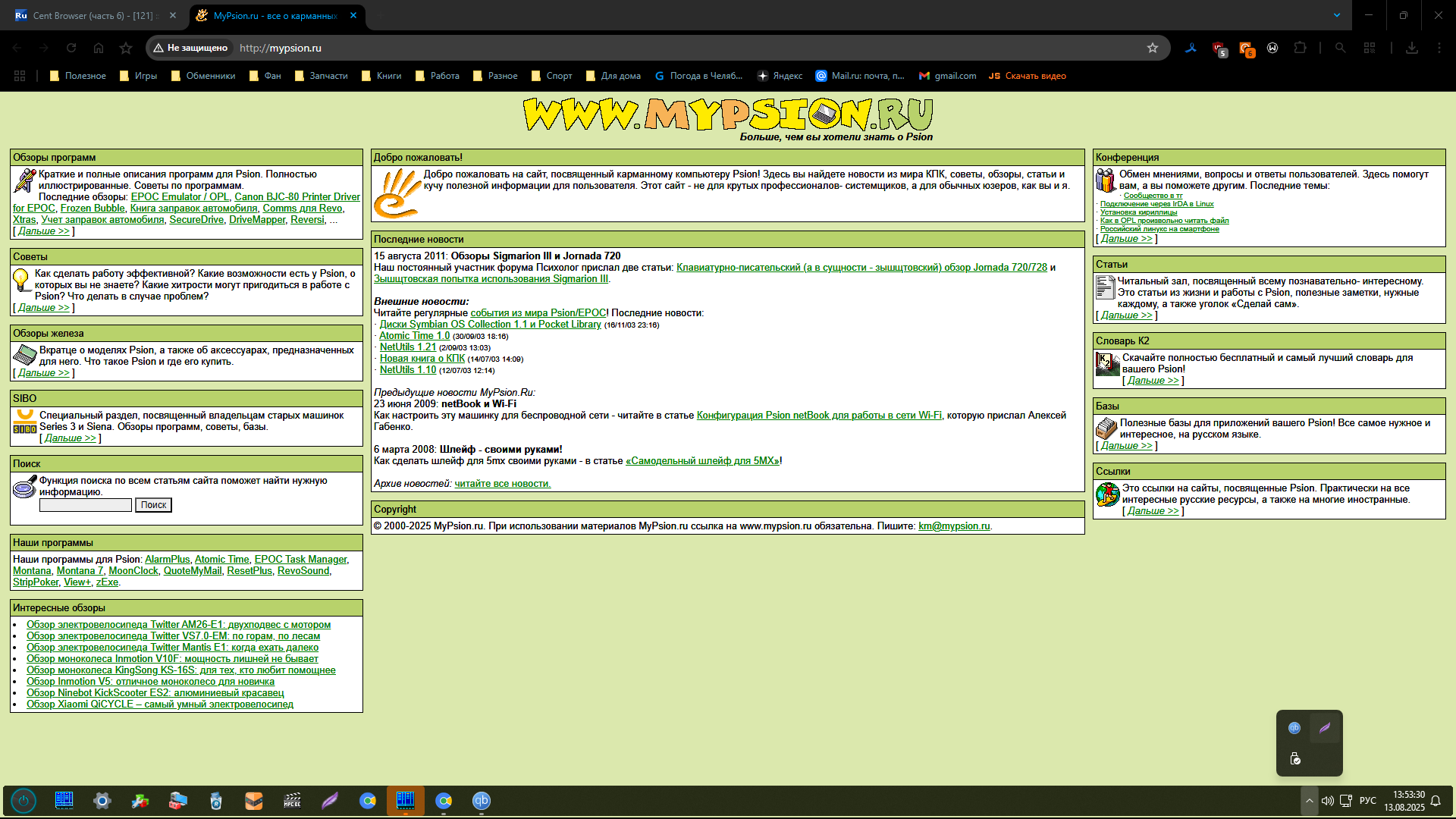Open the Яндекс bookmark
The image size is (1456, 819).
tap(780, 76)
